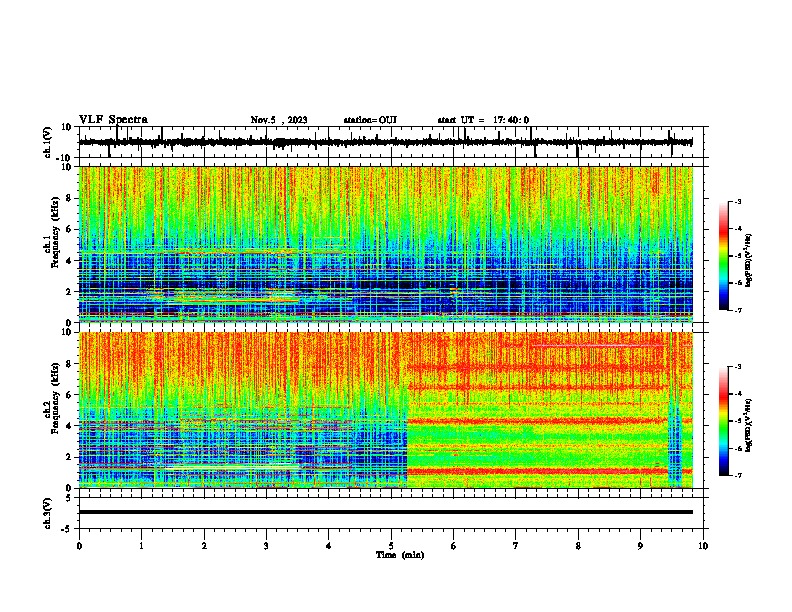Click the ch.1 color scale unit label
The height and width of the screenshot is (612, 792).
[x=748, y=260]
